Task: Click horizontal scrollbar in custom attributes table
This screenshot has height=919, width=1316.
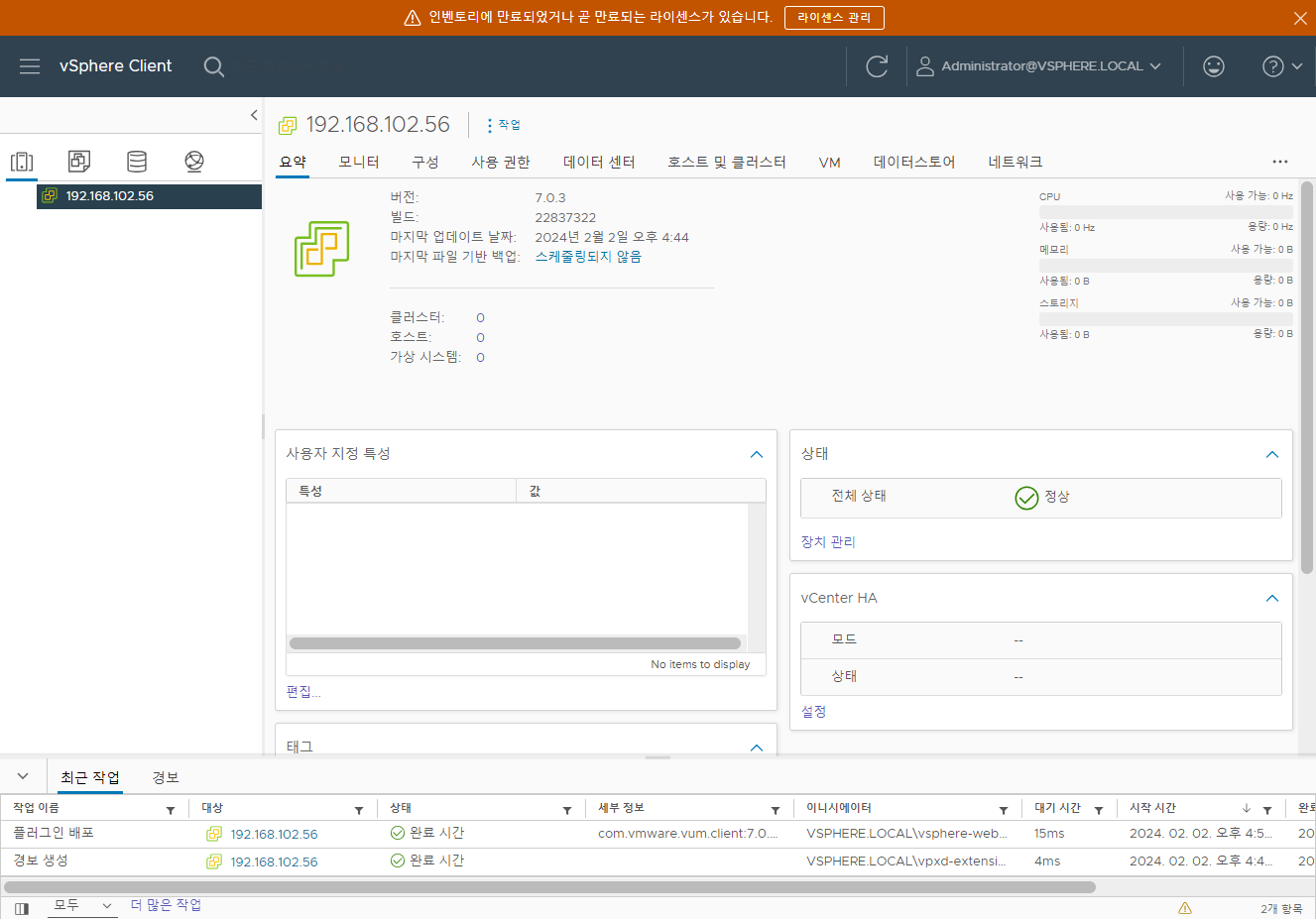Action: click(x=515, y=643)
